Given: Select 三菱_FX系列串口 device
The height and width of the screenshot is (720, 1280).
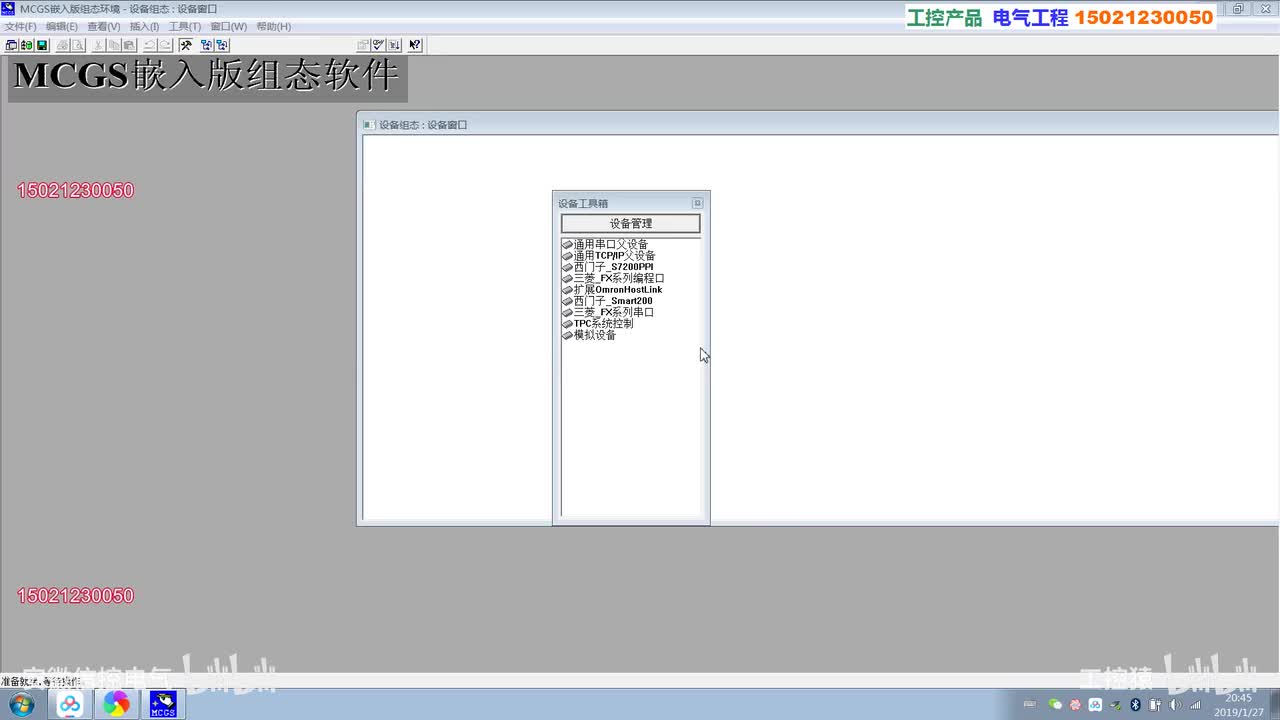Looking at the screenshot, I should pyautogui.click(x=609, y=312).
